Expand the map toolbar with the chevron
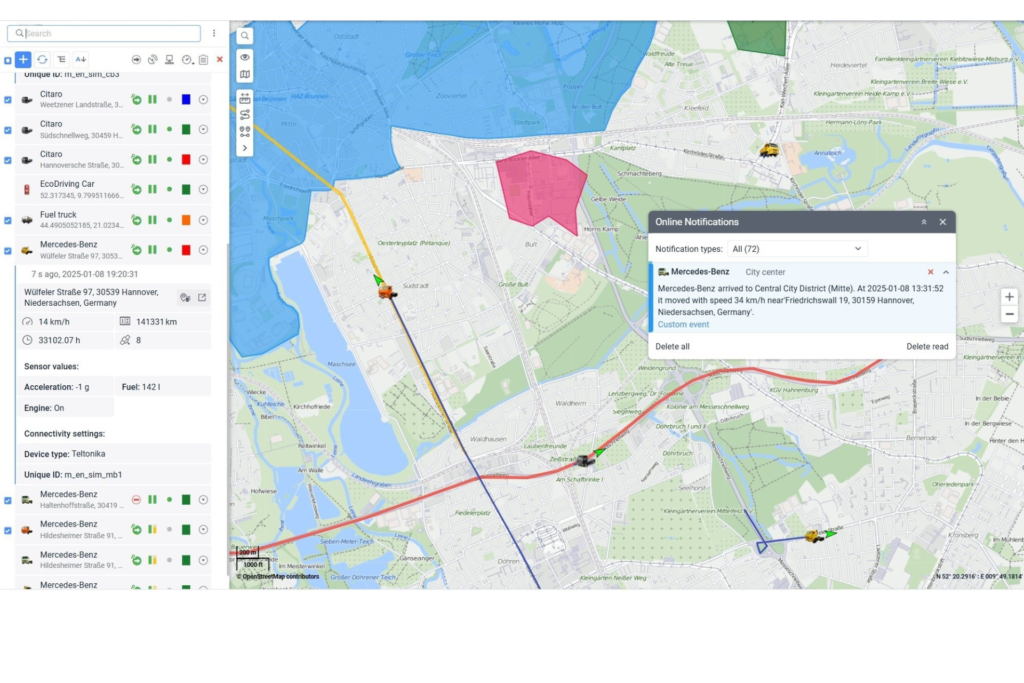The width and height of the screenshot is (1024, 683). pyautogui.click(x=245, y=148)
